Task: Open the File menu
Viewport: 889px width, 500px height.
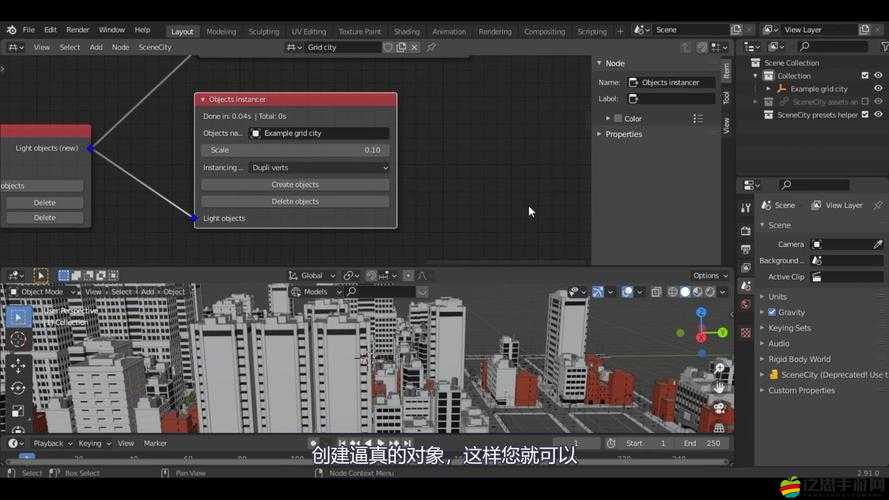Action: 28,29
